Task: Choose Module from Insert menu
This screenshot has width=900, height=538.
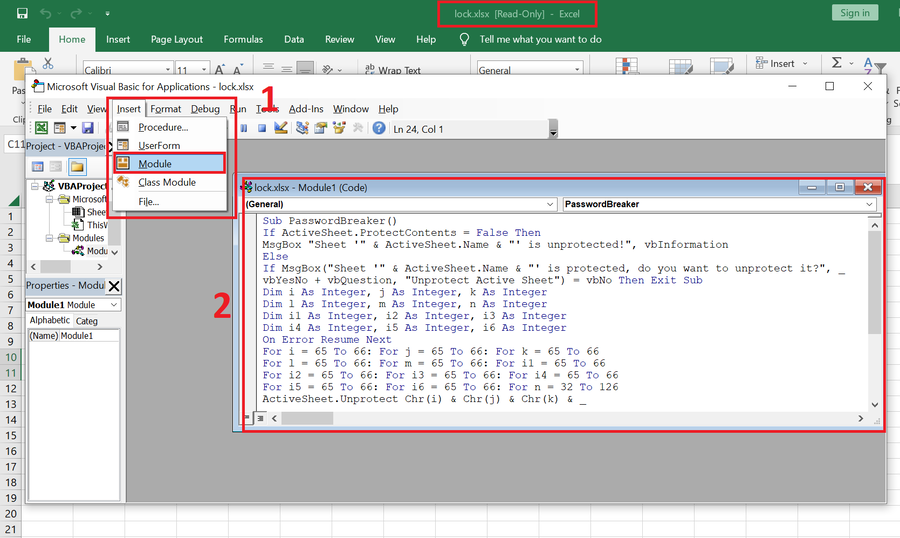Action: pyautogui.click(x=169, y=164)
